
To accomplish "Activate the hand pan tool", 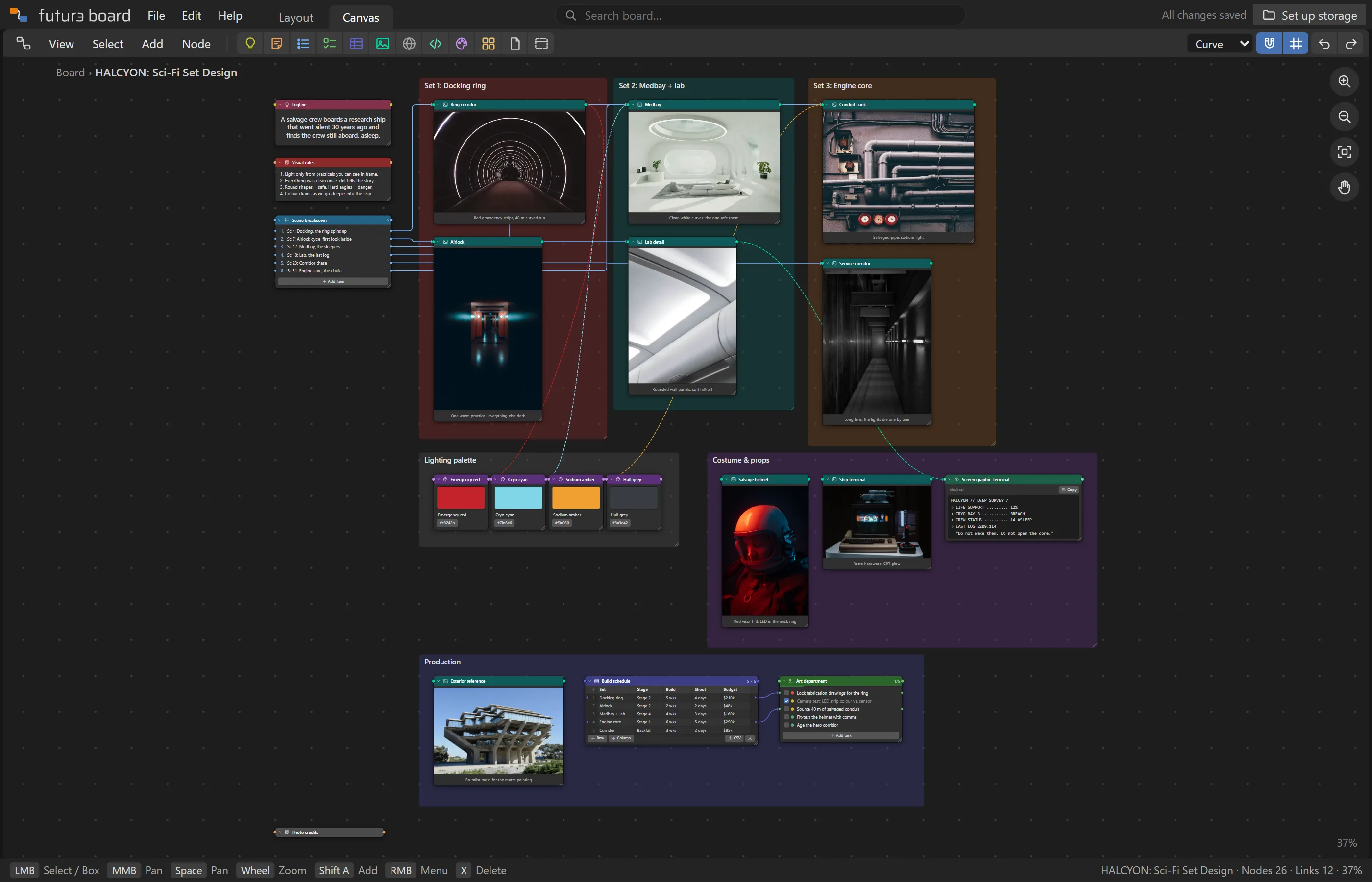I will [x=1345, y=187].
